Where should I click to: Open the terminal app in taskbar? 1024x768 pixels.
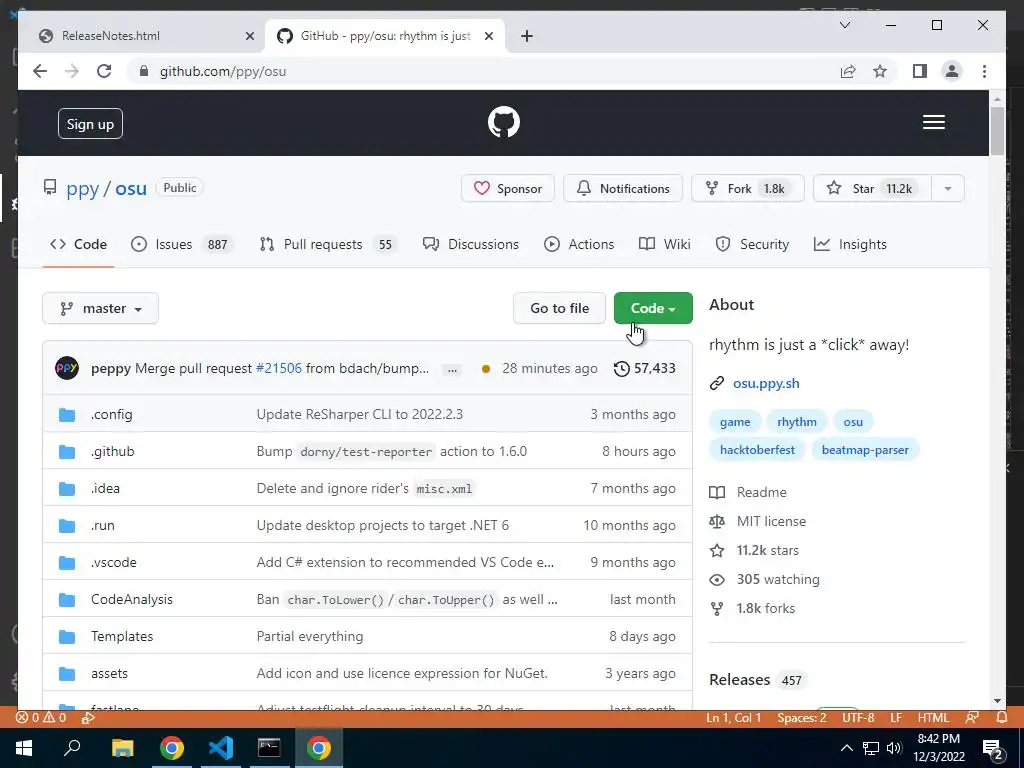pyautogui.click(x=269, y=748)
